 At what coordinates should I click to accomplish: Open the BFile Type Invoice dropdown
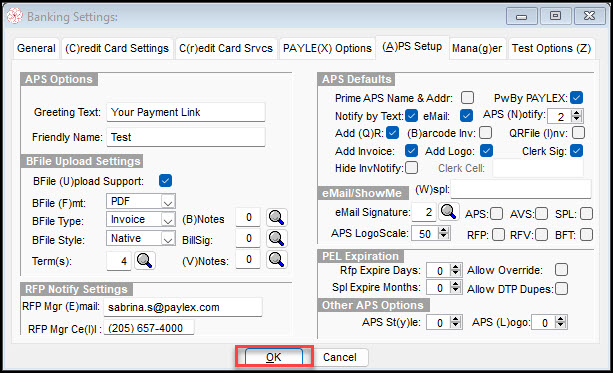tap(168, 220)
